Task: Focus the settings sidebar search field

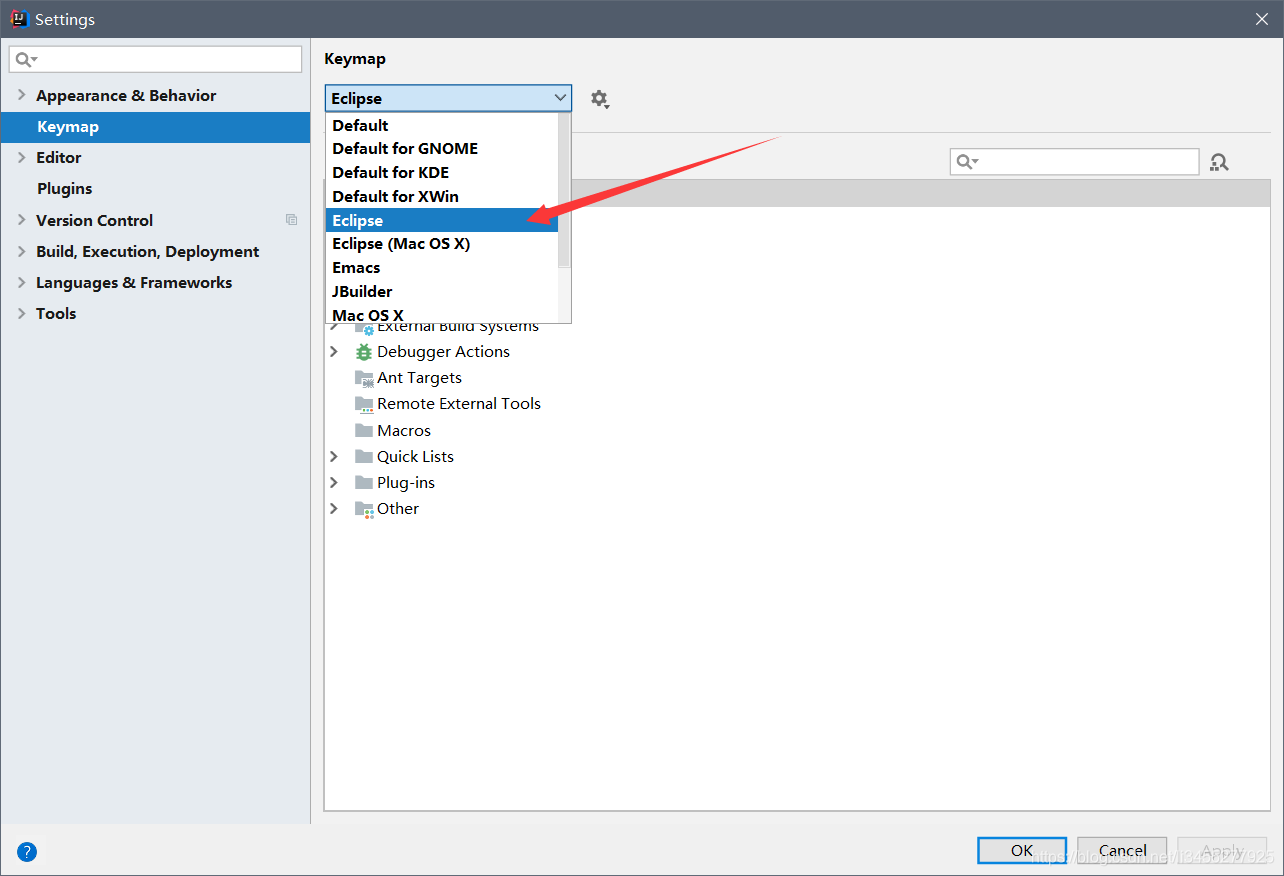Action: coord(155,59)
